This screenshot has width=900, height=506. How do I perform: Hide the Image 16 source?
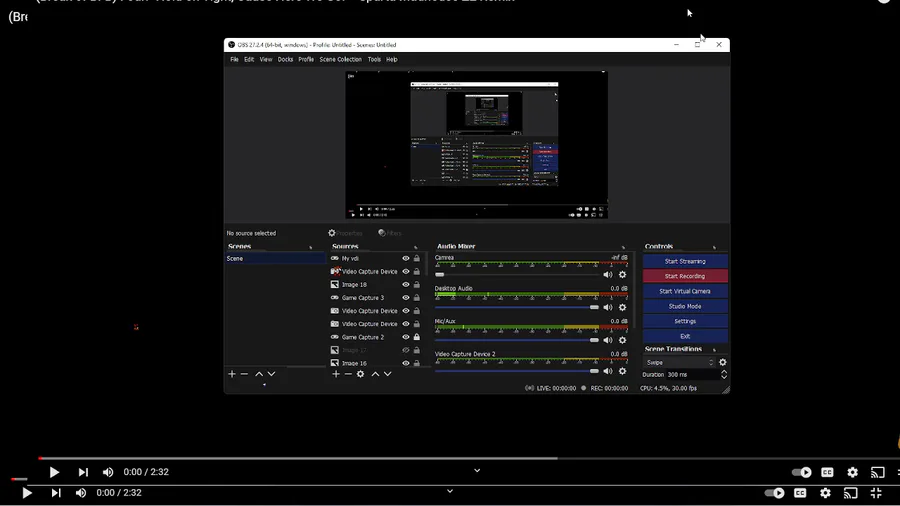(406, 363)
